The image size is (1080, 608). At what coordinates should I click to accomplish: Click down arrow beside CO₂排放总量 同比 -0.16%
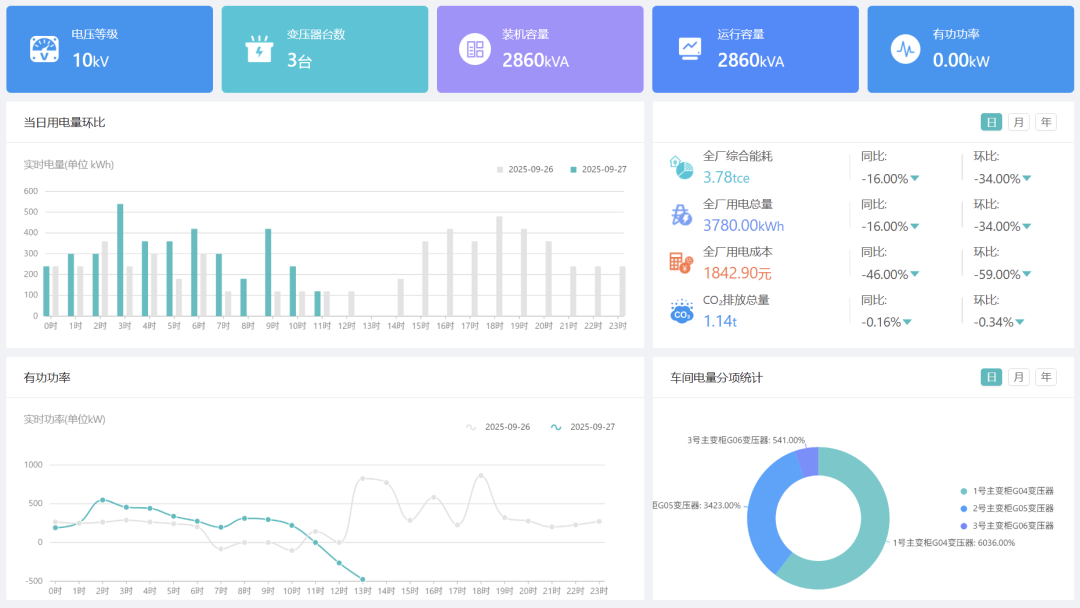click(908, 322)
